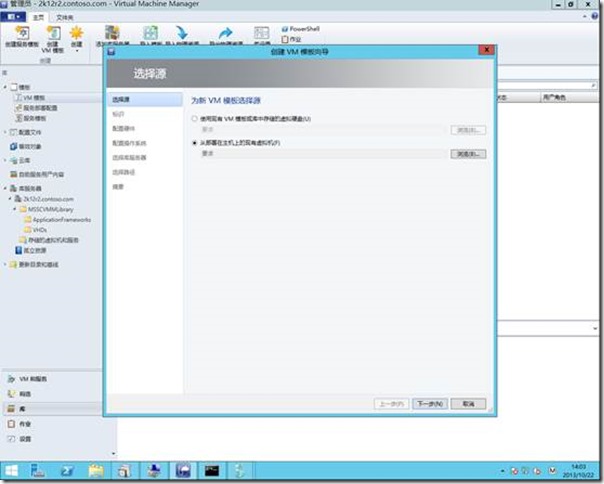Click the Create VM Template ribbon icon
Screen dimensions: 604x484
point(53,39)
